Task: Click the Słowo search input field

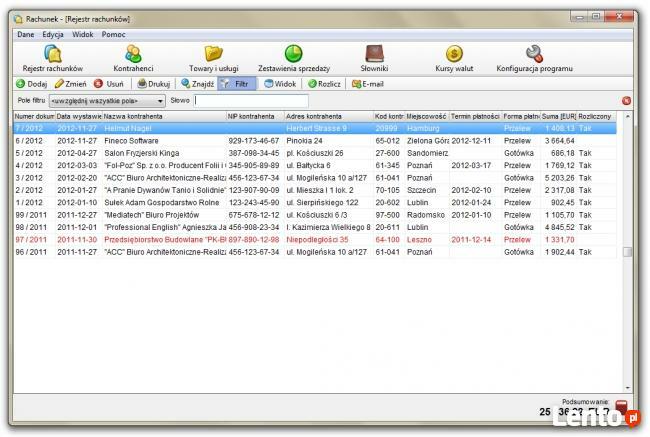Action: coord(250,101)
